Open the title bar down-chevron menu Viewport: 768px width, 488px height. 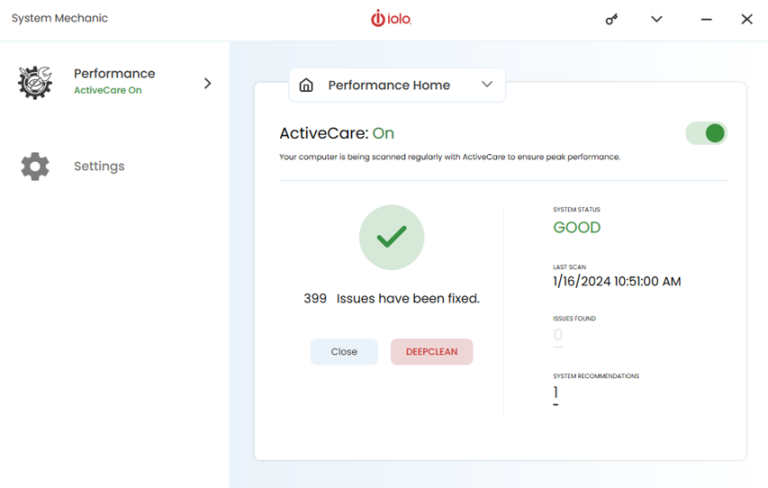(656, 19)
